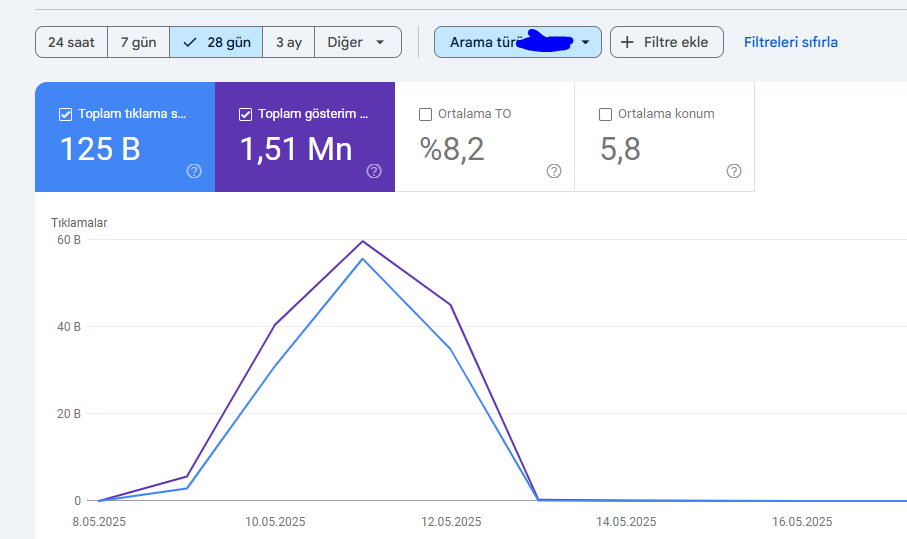Enable Ortalama konum checkbox
The width and height of the screenshot is (907, 539).
coord(605,115)
